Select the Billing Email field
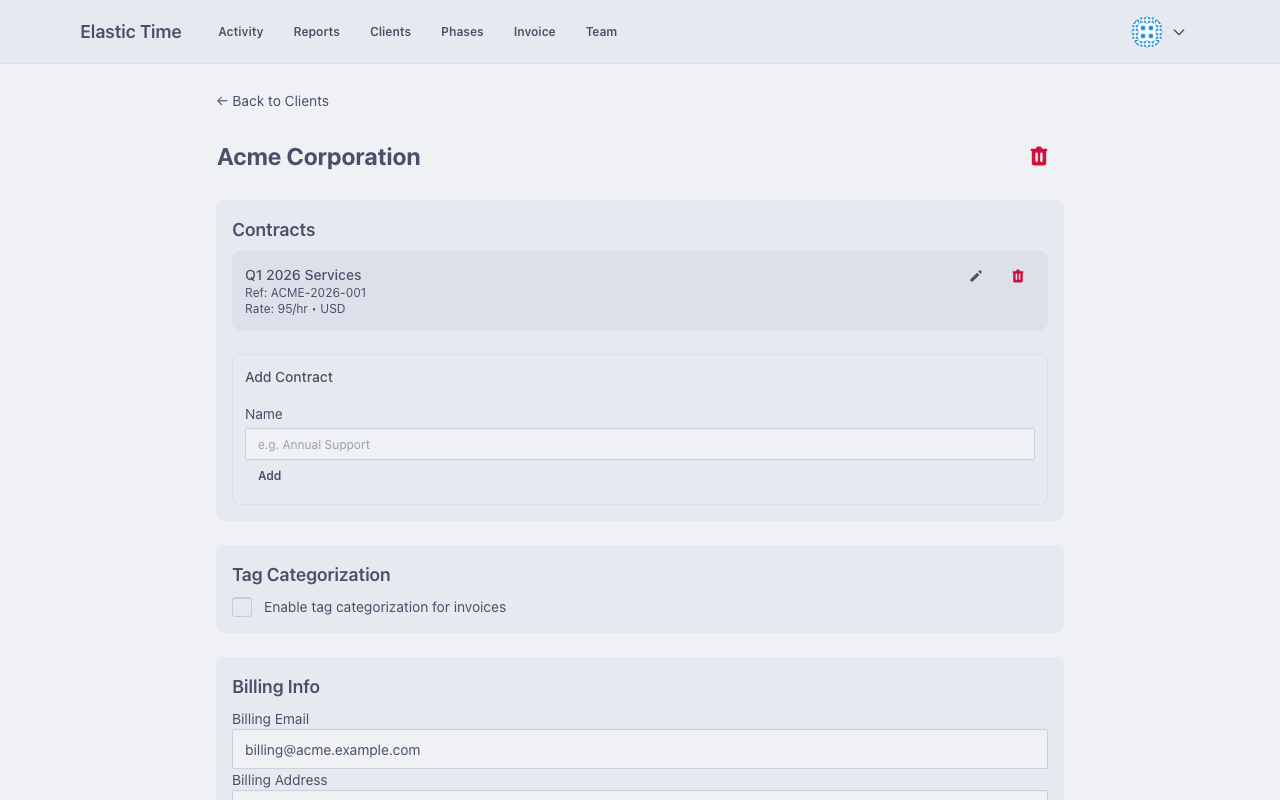 click(x=640, y=748)
